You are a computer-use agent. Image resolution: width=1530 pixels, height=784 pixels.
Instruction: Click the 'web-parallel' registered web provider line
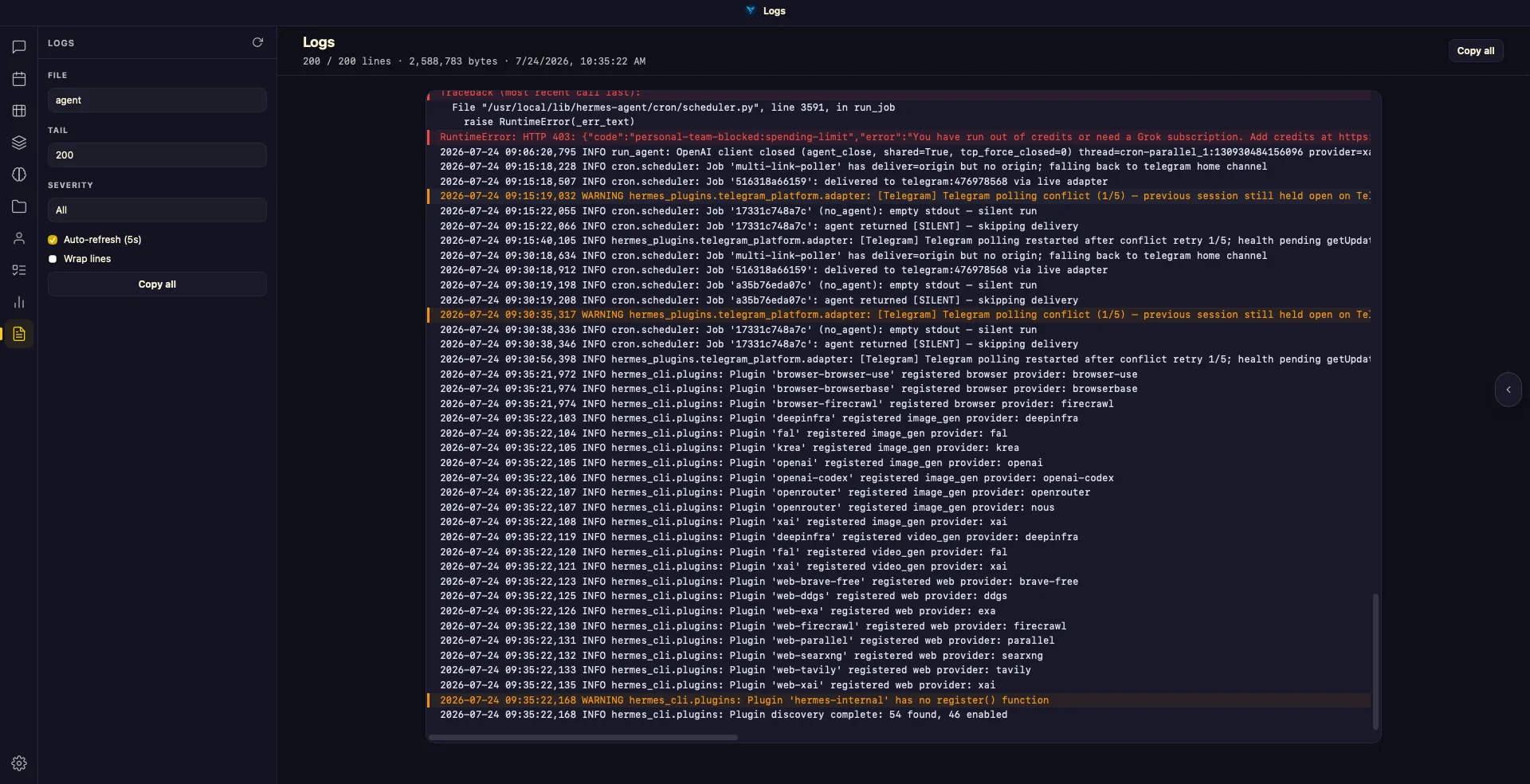(747, 641)
